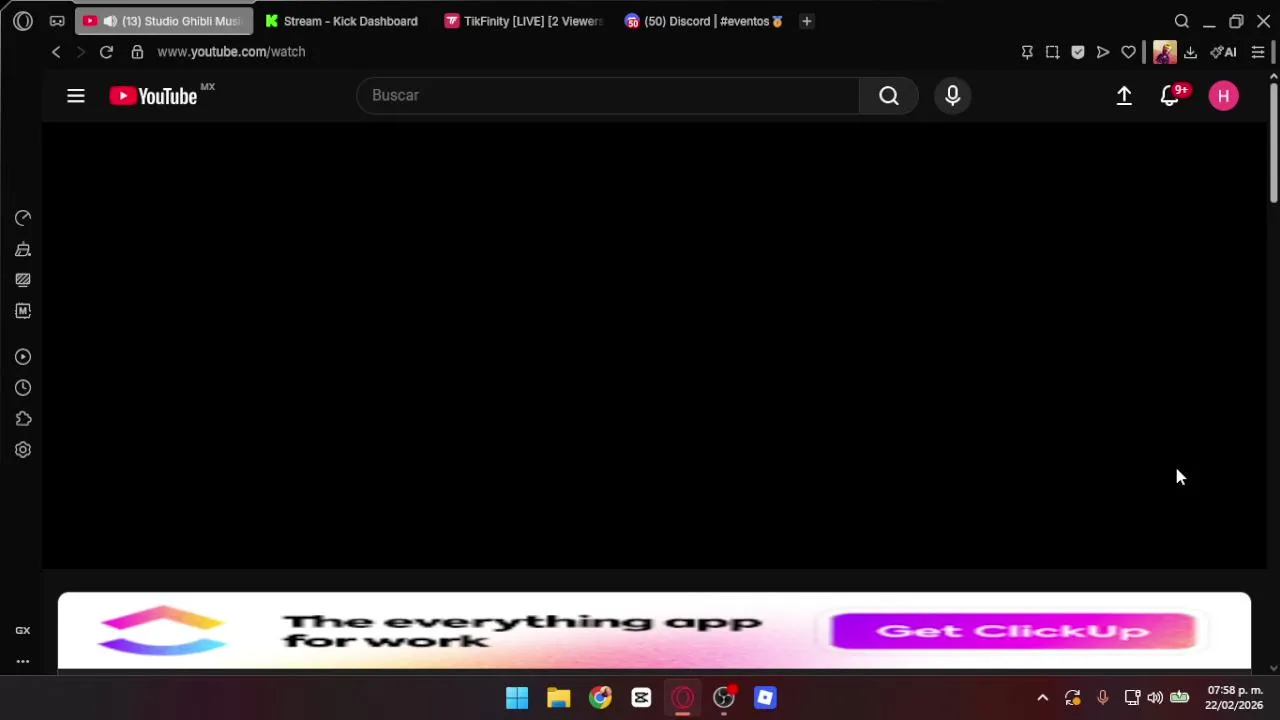
Task: Mute audio on the Studio Ghibli tab
Action: pos(110,21)
